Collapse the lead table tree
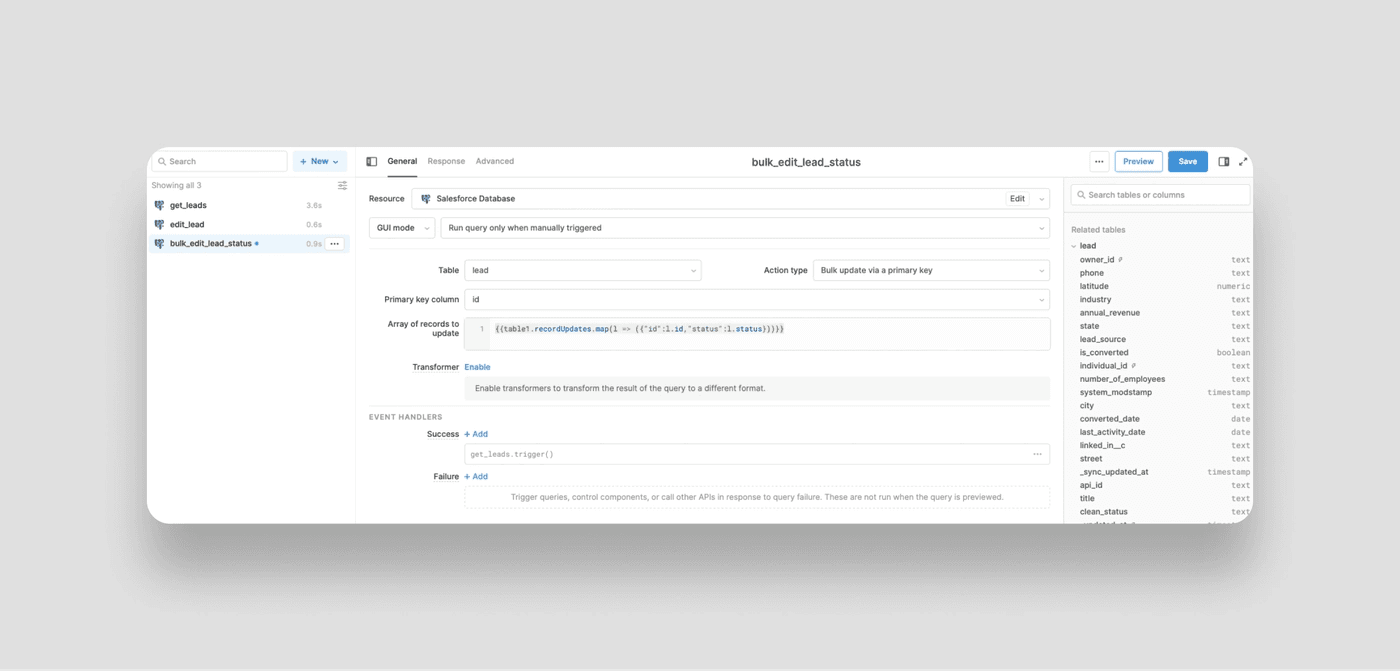 pos(1074,246)
